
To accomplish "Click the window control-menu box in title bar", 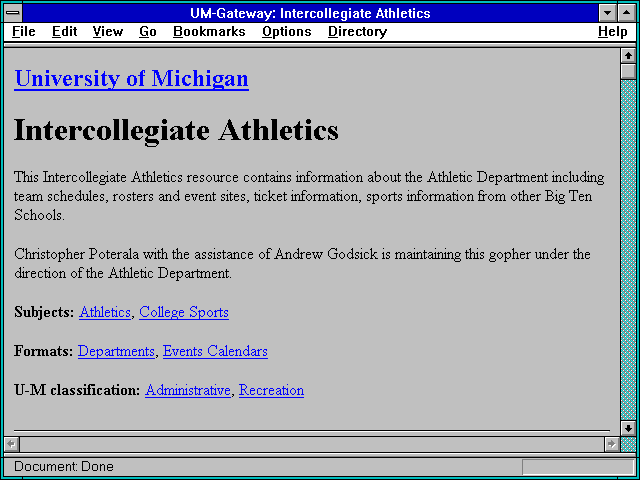I will [13, 13].
